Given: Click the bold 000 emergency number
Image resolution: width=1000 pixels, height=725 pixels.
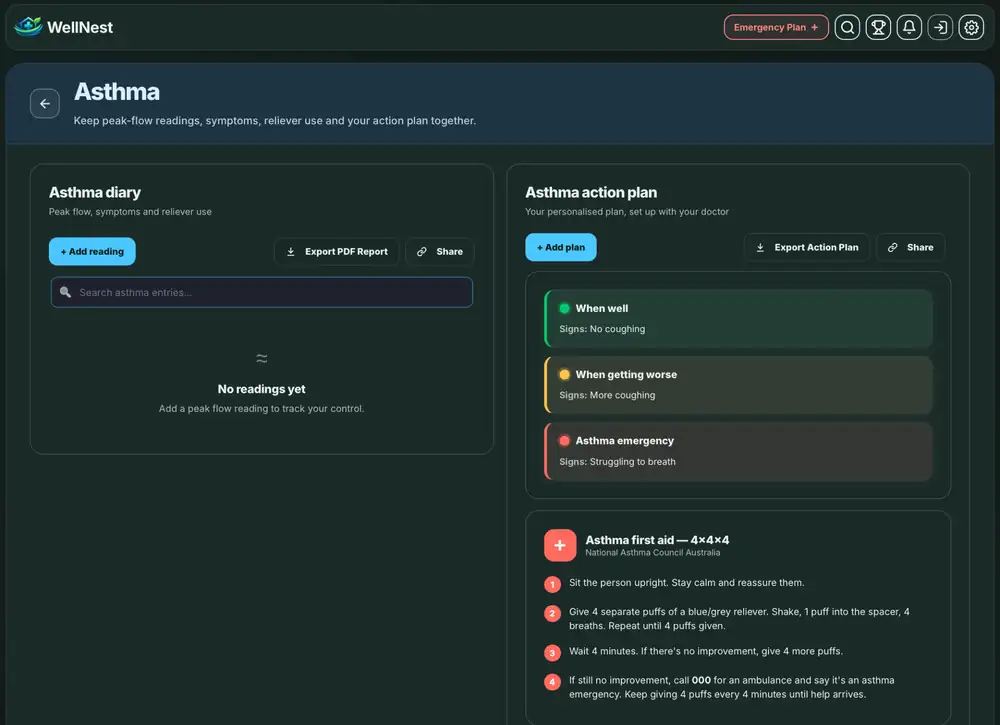Looking at the screenshot, I should pos(701,680).
